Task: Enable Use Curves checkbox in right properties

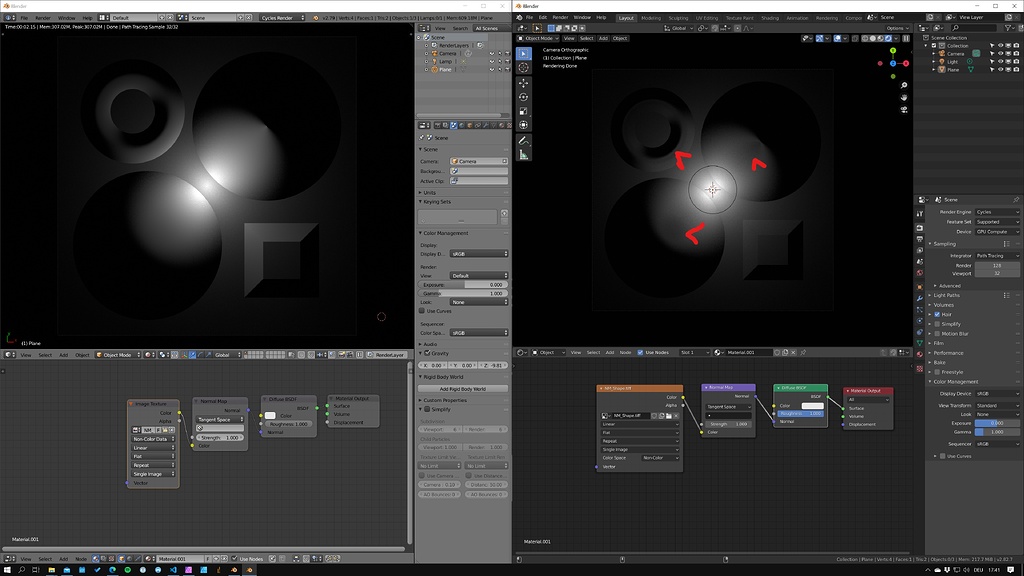Action: pos(942,456)
